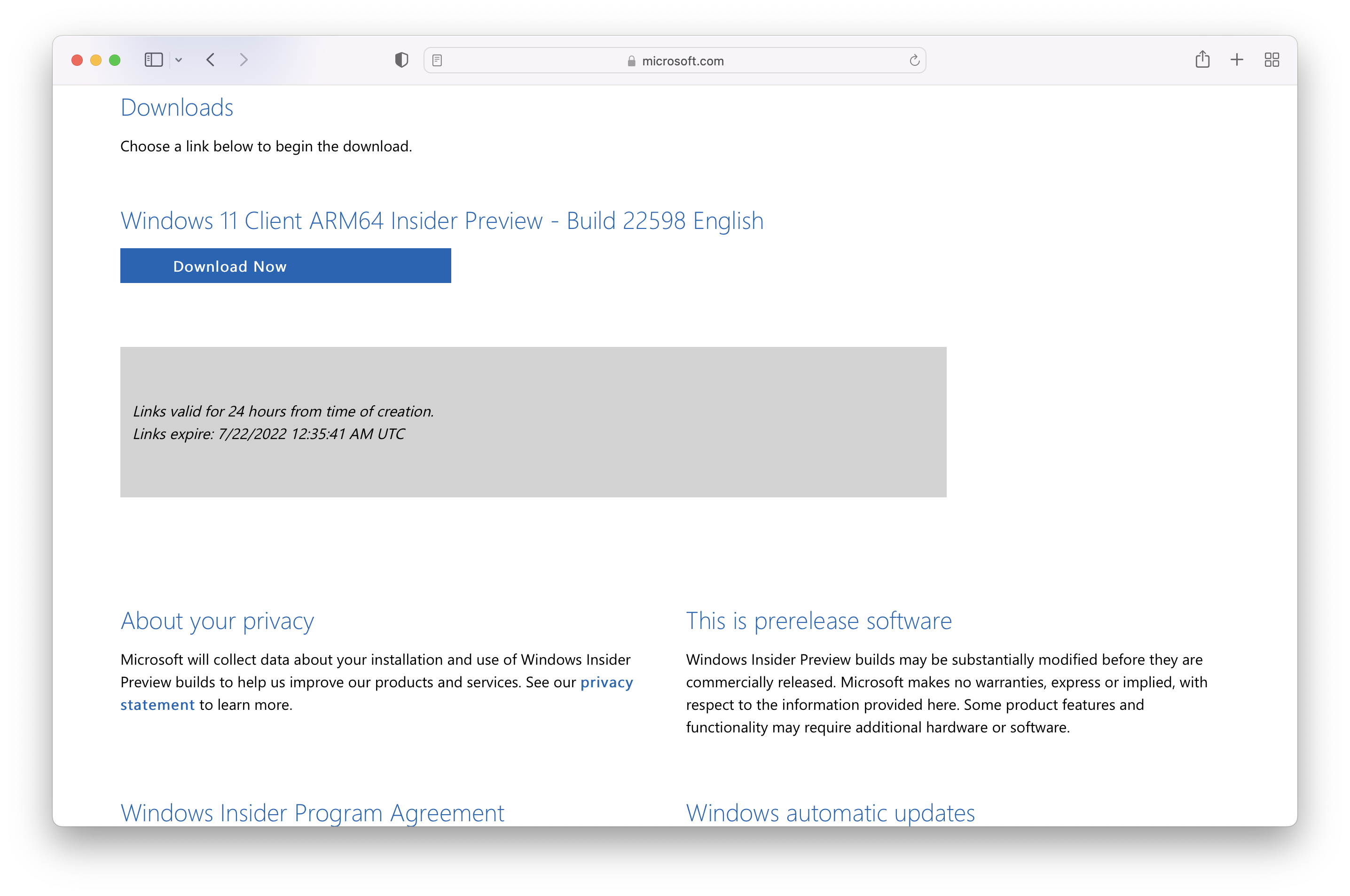Click the About your privacy heading
Image resolution: width=1350 pixels, height=896 pixels.
[x=217, y=621]
